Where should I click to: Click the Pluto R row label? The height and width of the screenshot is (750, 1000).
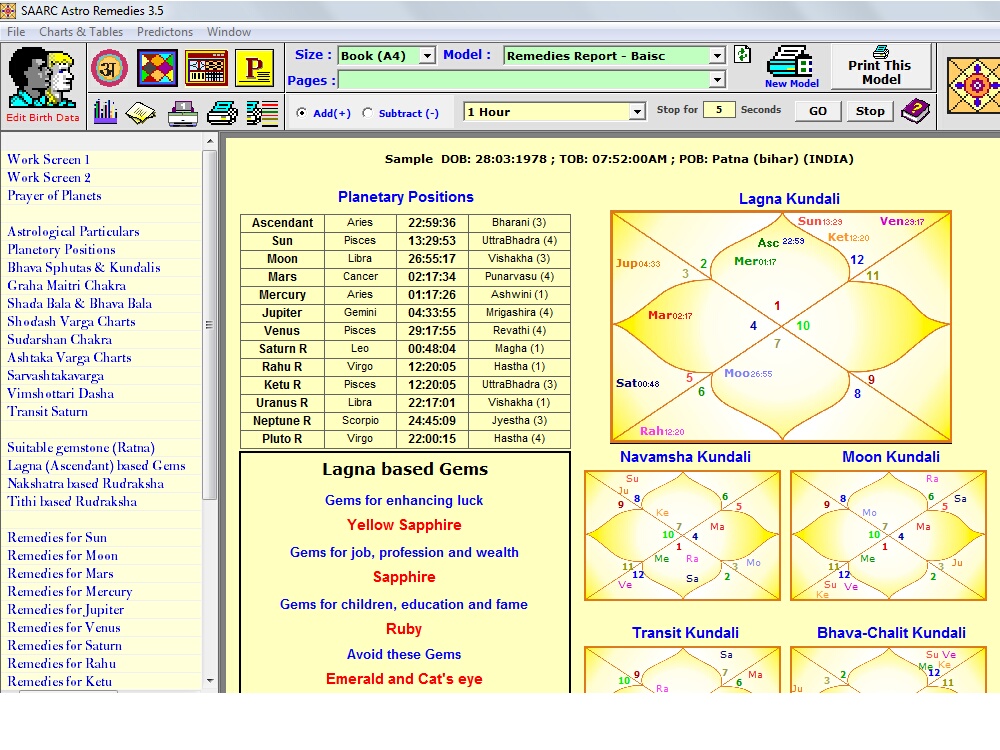tap(282, 439)
